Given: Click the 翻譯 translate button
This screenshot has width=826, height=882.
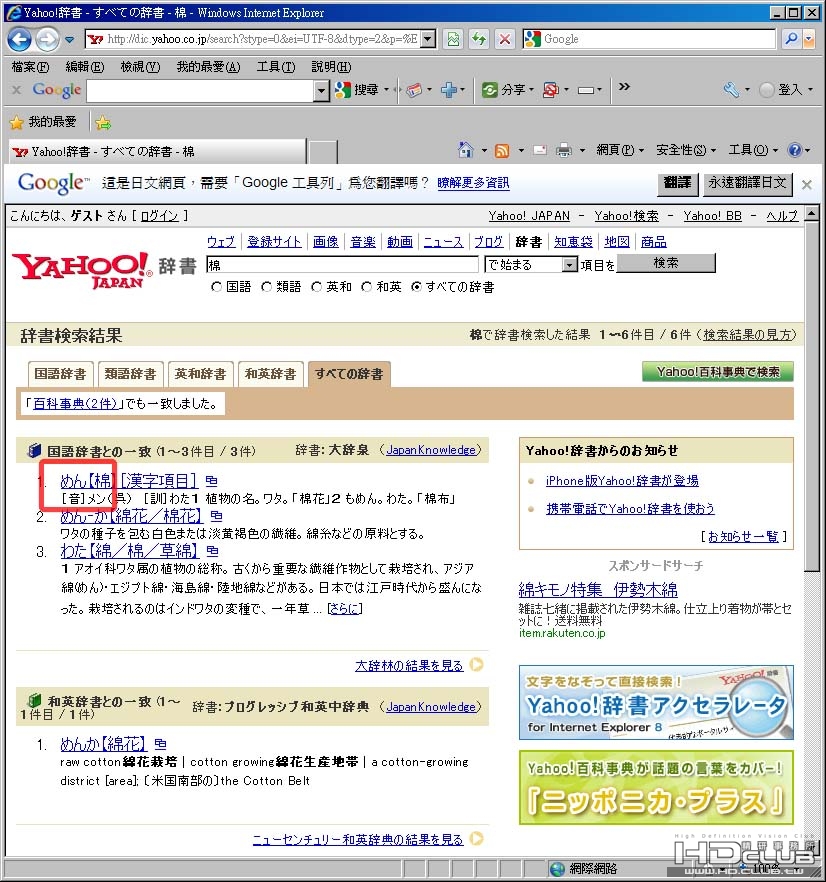Looking at the screenshot, I should (677, 183).
